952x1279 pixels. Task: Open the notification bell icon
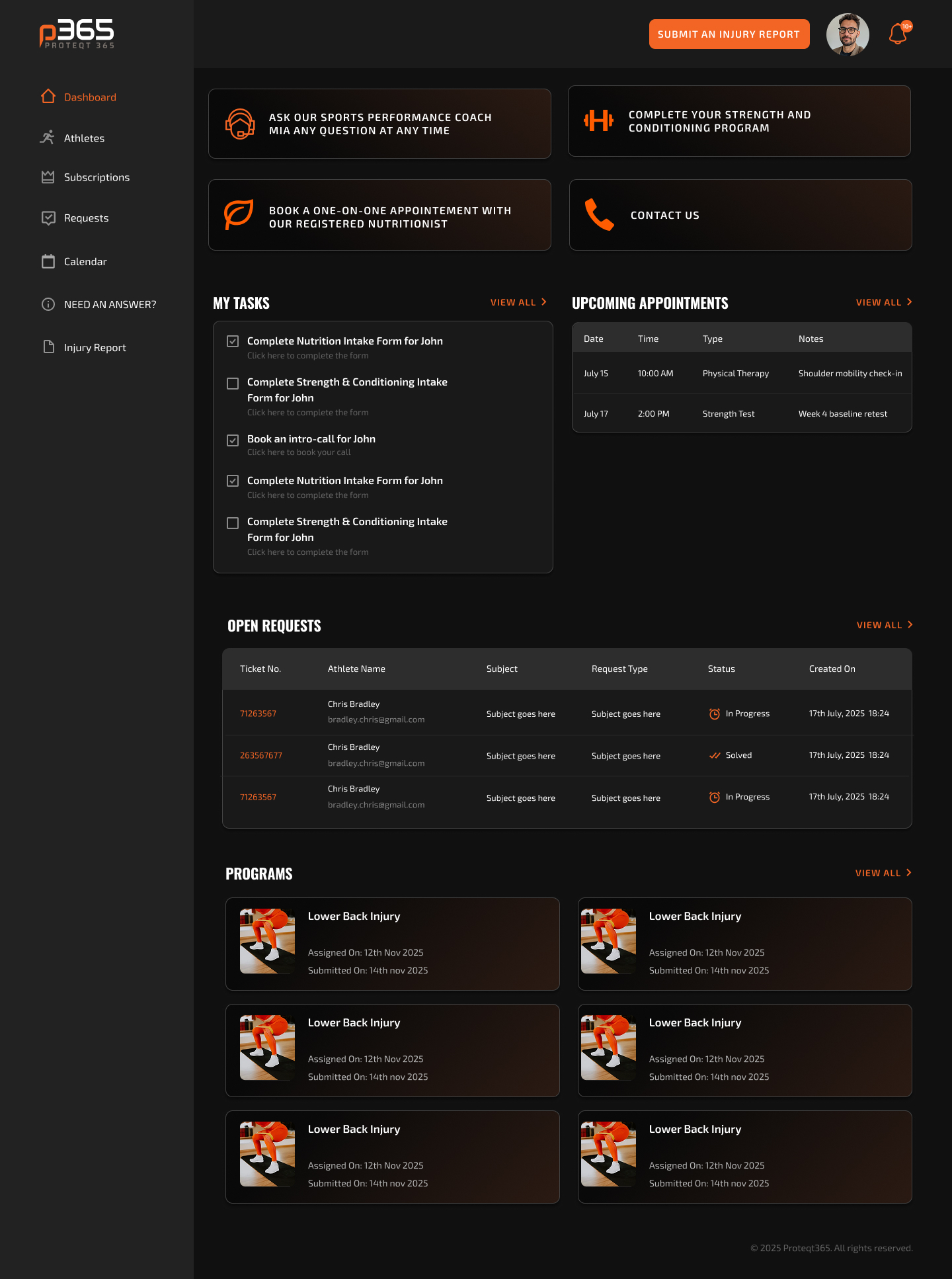[x=898, y=34]
